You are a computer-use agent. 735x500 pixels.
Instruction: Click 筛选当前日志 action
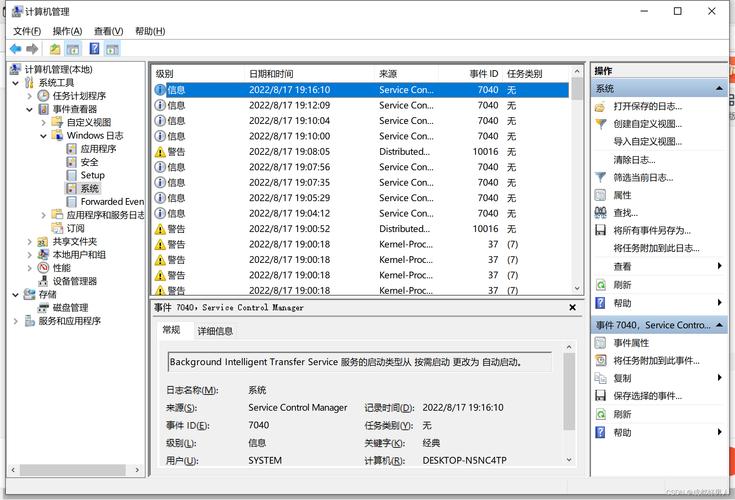tap(643, 178)
